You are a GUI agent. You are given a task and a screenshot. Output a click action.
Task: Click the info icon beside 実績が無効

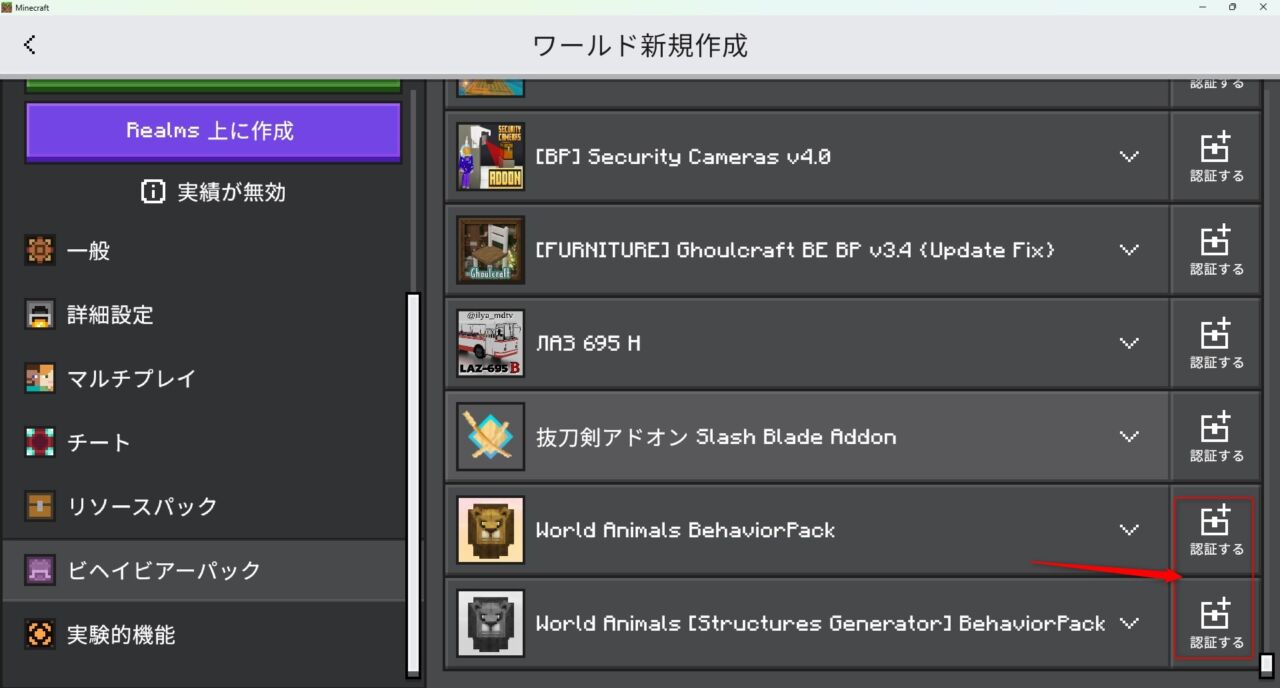coord(153,192)
